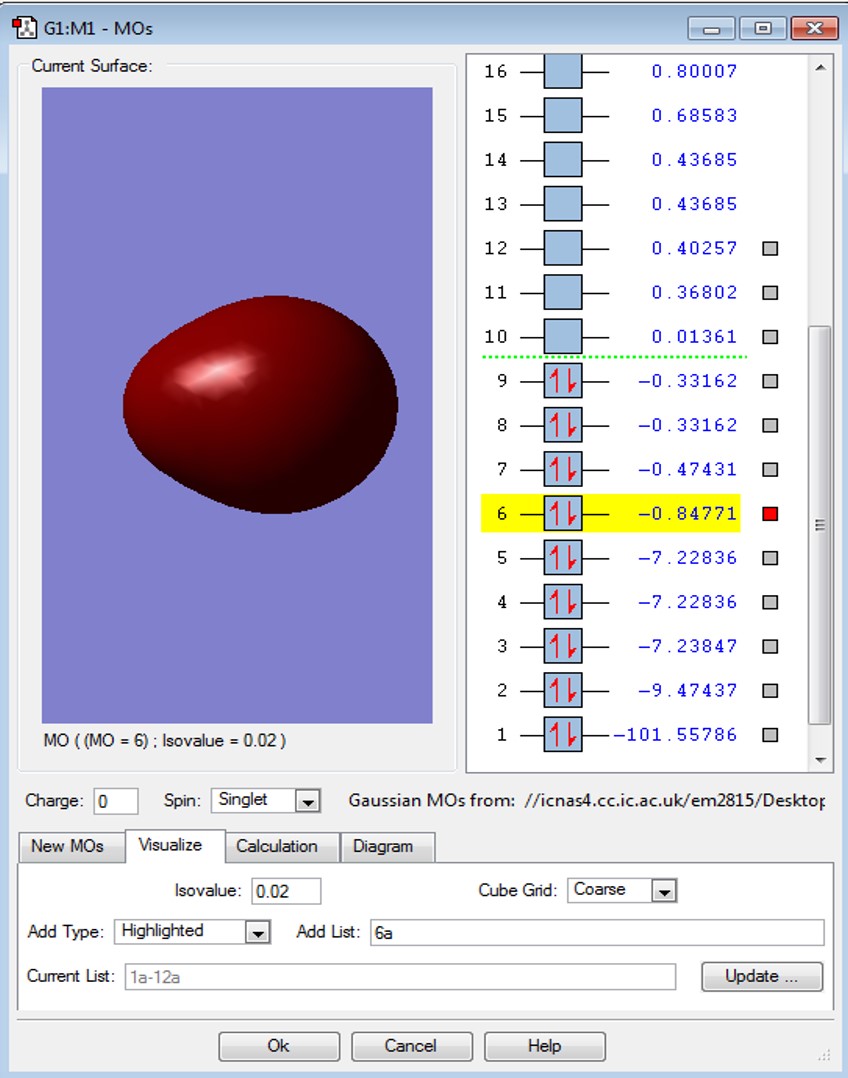Click energy value -0.47431

687,470
